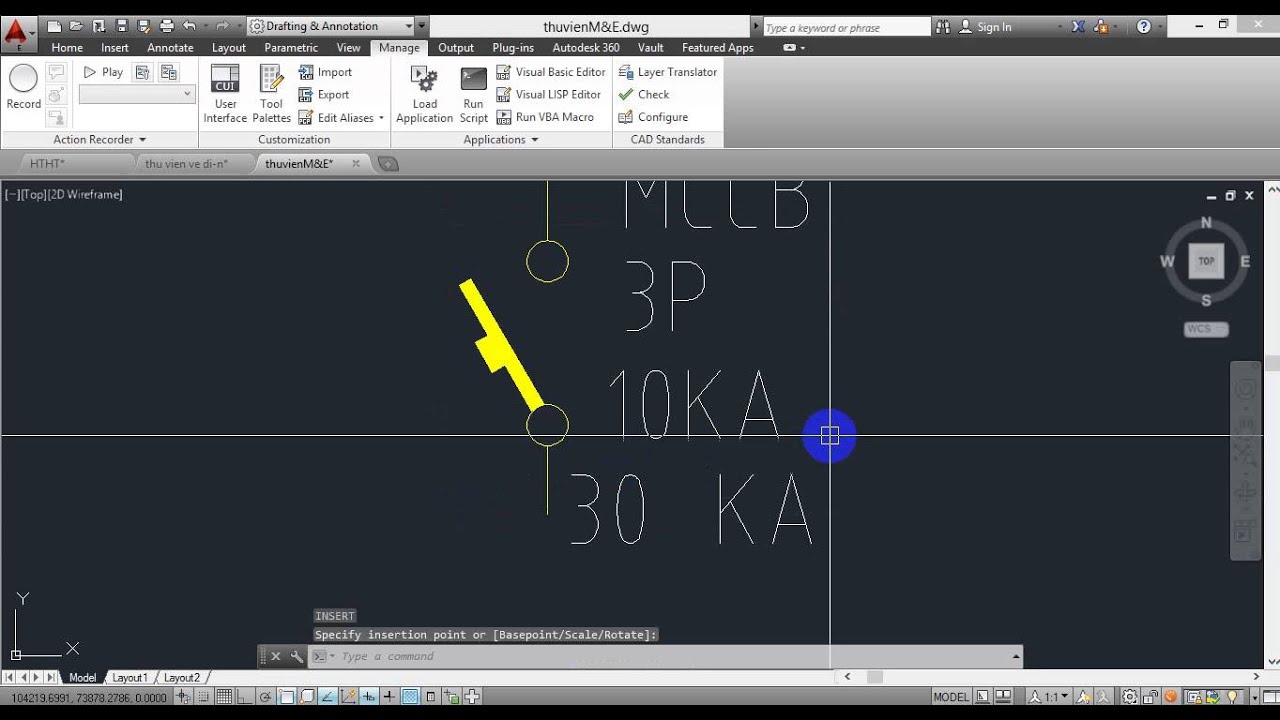1280x720 pixels.
Task: Switch to the Annotate ribbon tab
Action: pyautogui.click(x=170, y=47)
